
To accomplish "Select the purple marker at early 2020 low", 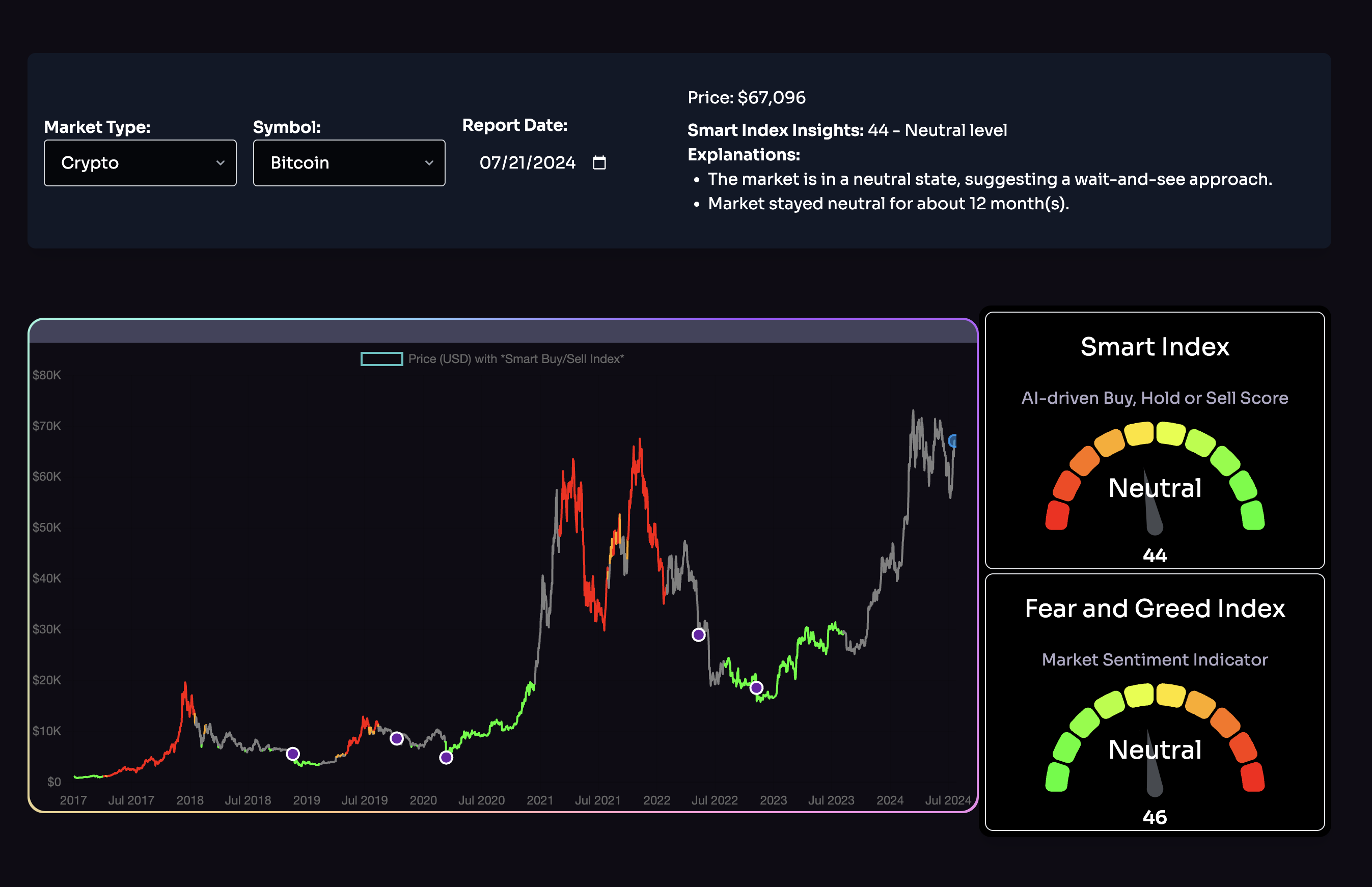I will pyautogui.click(x=446, y=757).
